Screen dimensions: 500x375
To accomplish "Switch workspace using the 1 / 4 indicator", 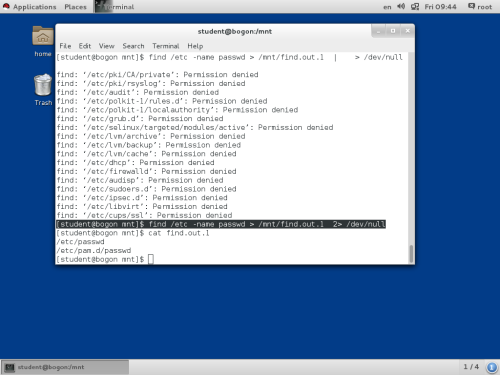I will tap(471, 367).
